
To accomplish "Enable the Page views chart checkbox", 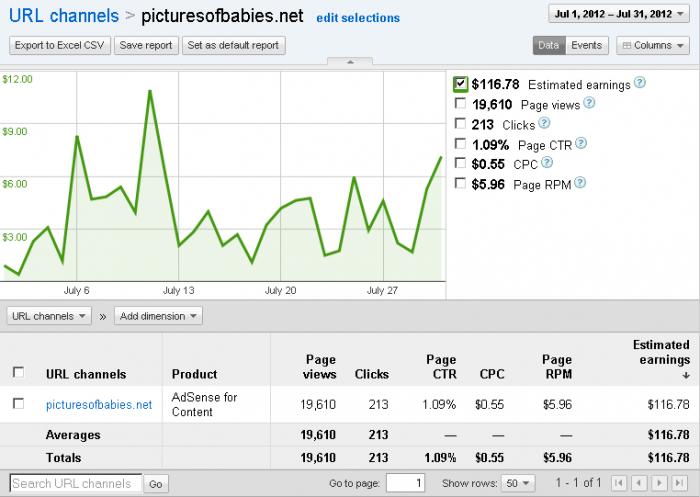I will [x=460, y=104].
